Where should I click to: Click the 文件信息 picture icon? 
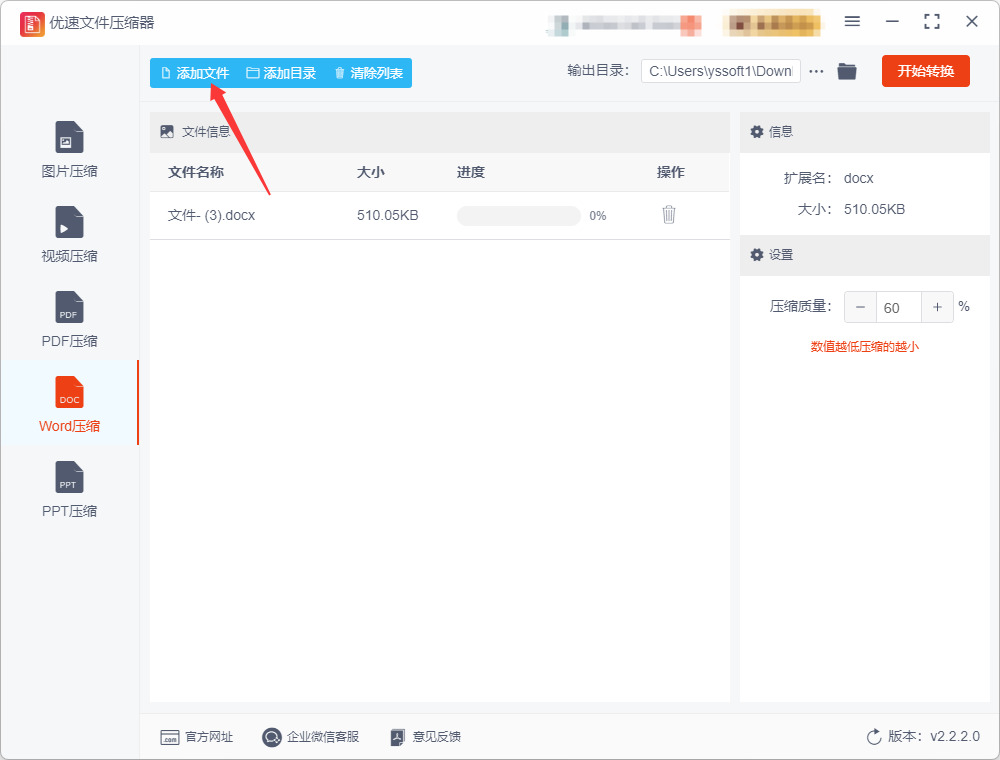pos(167,132)
